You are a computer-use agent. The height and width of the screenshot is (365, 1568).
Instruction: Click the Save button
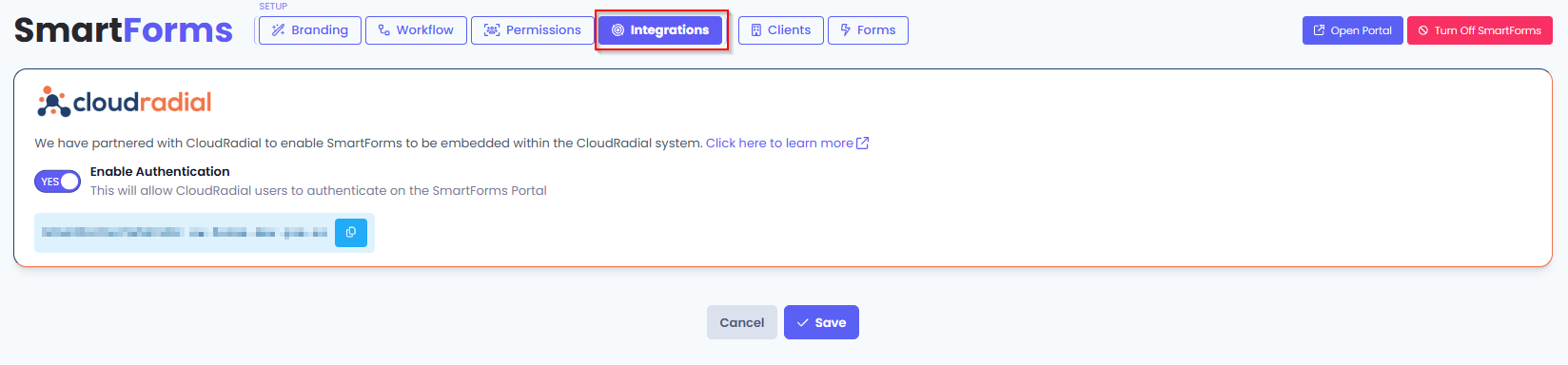click(x=821, y=322)
